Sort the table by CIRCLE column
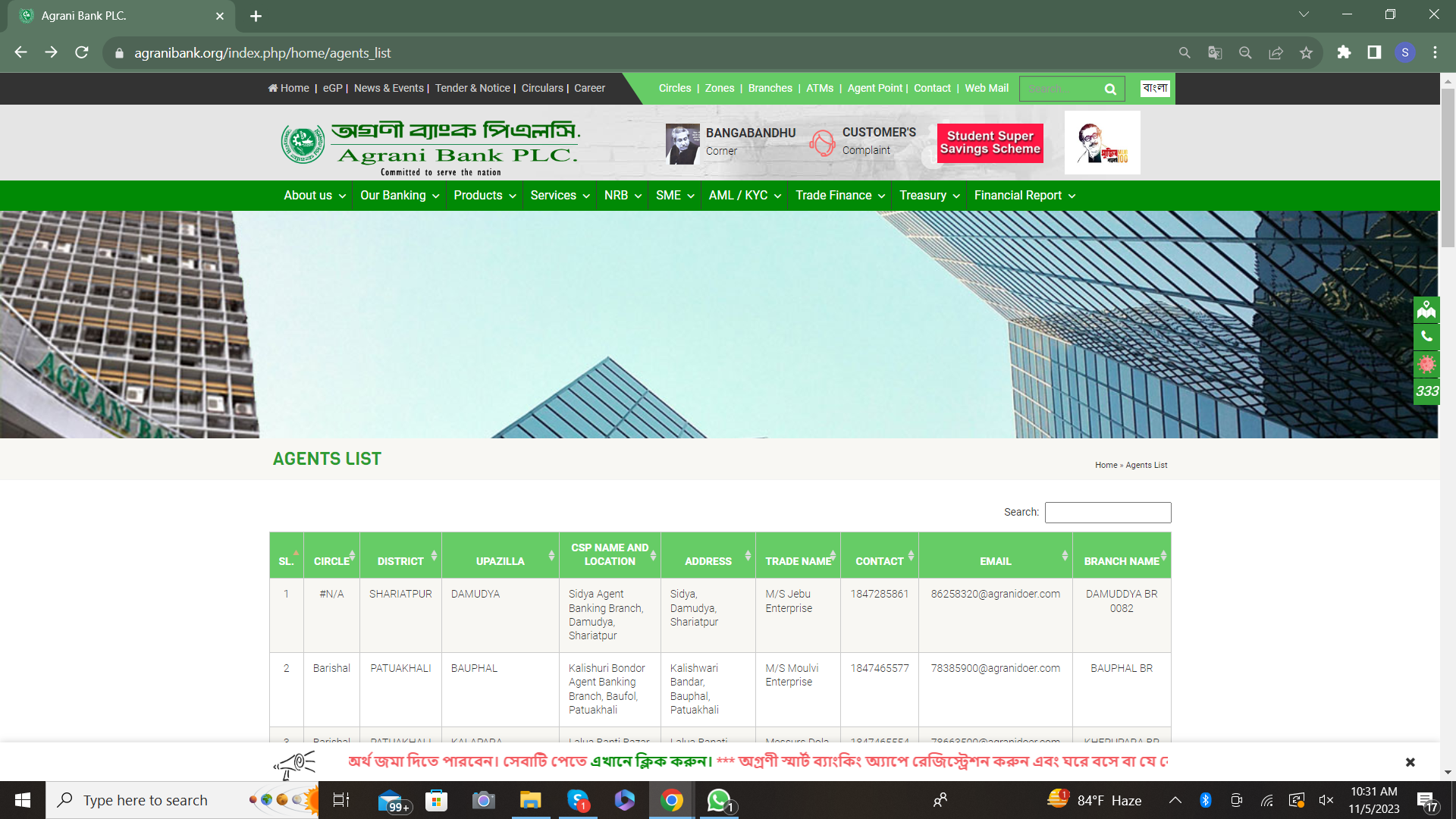 [x=332, y=556]
